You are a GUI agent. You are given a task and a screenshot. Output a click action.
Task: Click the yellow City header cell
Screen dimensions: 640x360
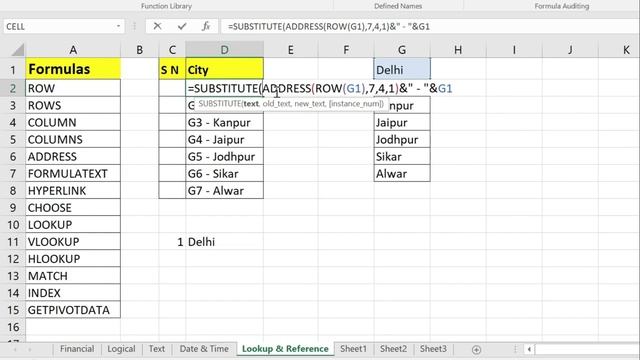224,69
